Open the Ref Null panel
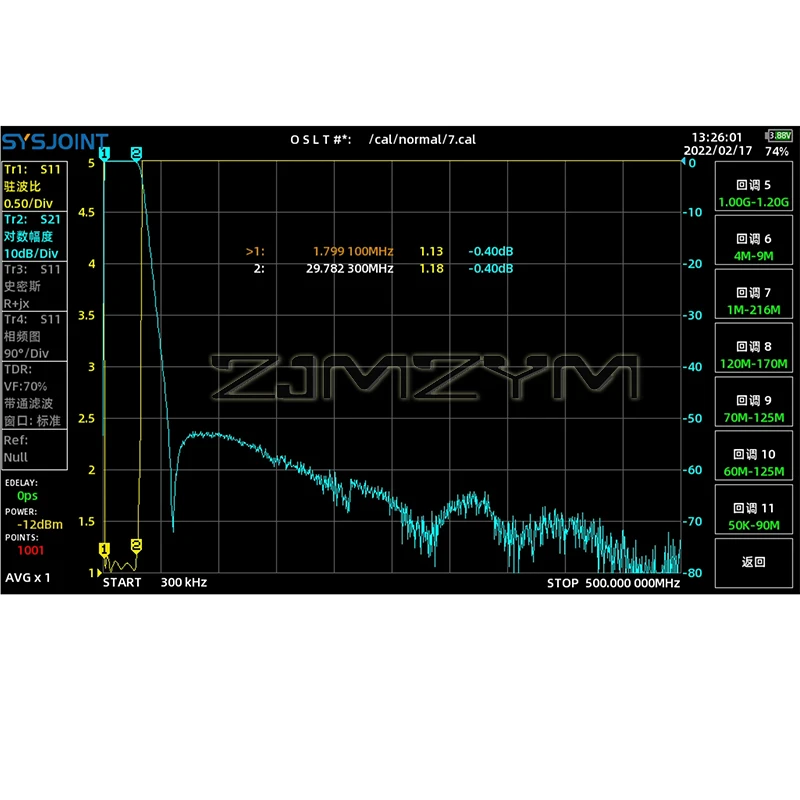The height and width of the screenshot is (800, 800). pyautogui.click(x=34, y=449)
